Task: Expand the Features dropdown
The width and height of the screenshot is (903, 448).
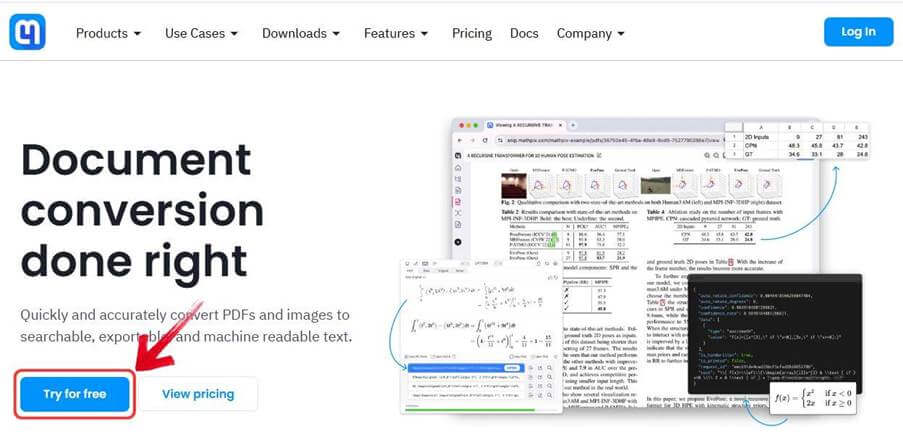Action: 396,33
